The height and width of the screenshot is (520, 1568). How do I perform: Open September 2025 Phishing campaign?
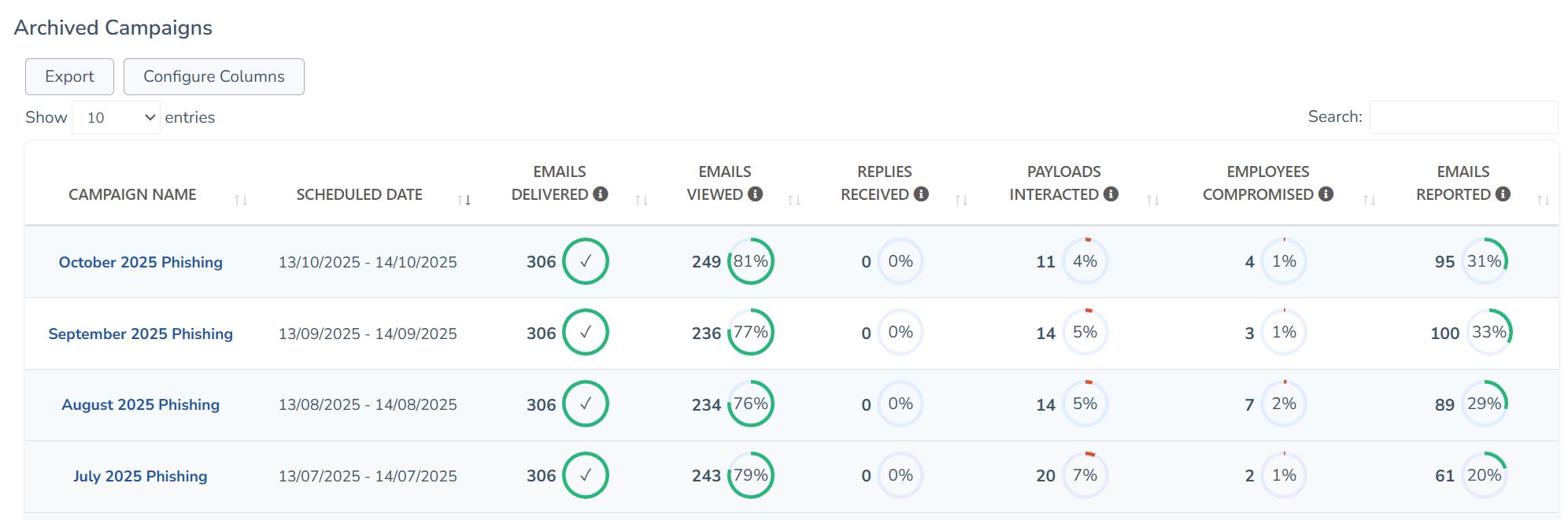[141, 334]
